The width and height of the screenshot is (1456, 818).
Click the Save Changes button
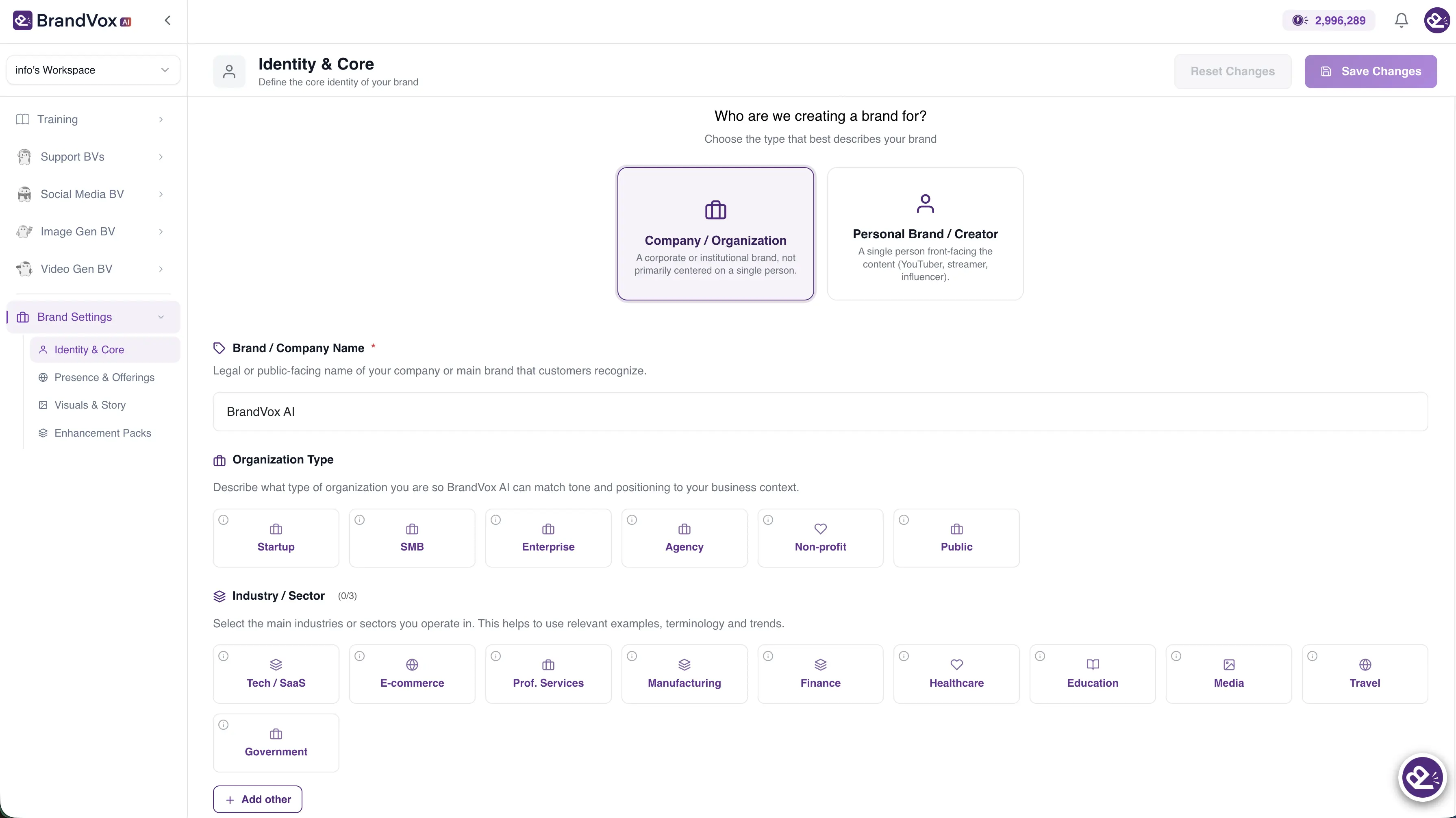pyautogui.click(x=1371, y=71)
